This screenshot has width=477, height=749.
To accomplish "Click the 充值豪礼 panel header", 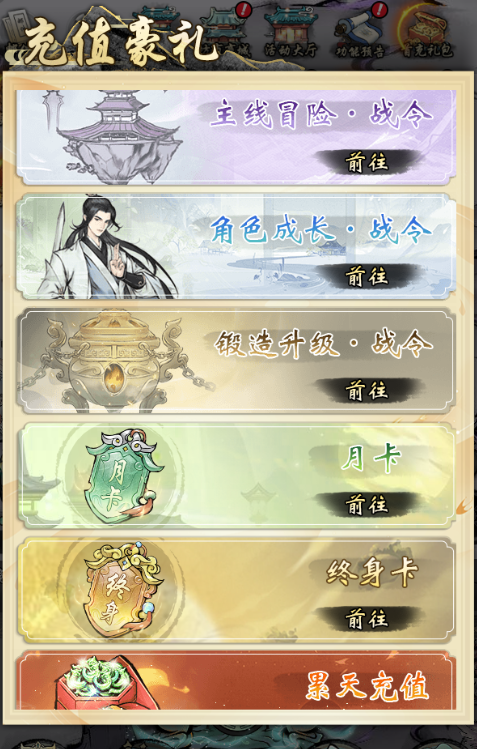I will (119, 42).
